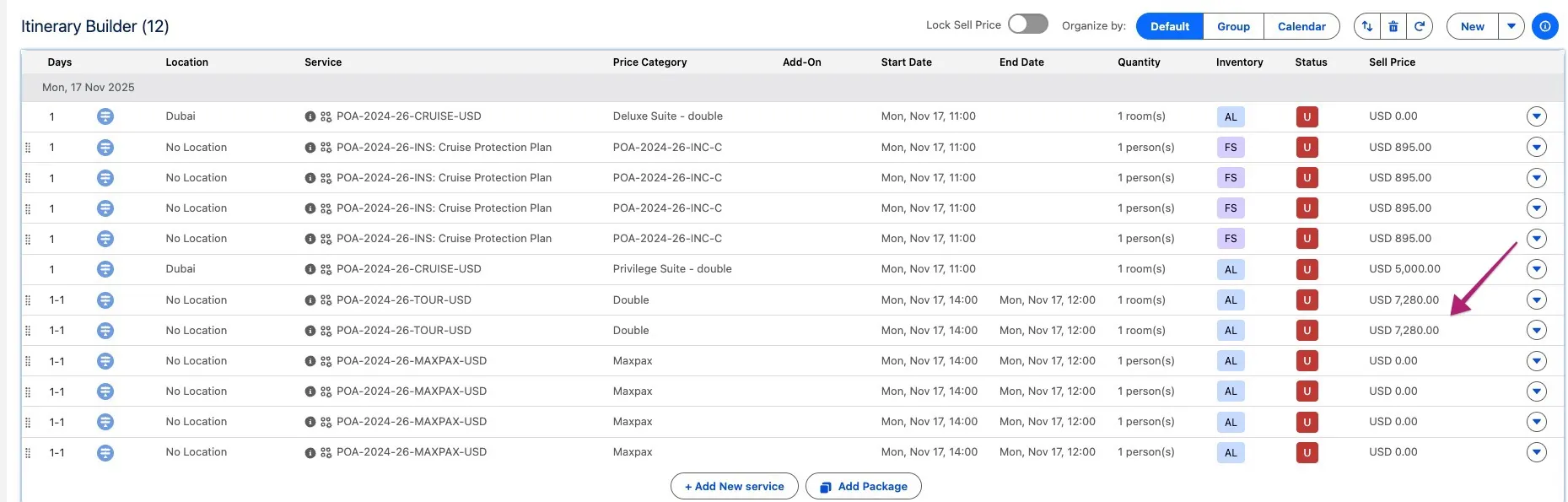Click AL inventory badge on Deluxe Suite row
The width and height of the screenshot is (1568, 502).
[x=1230, y=117]
